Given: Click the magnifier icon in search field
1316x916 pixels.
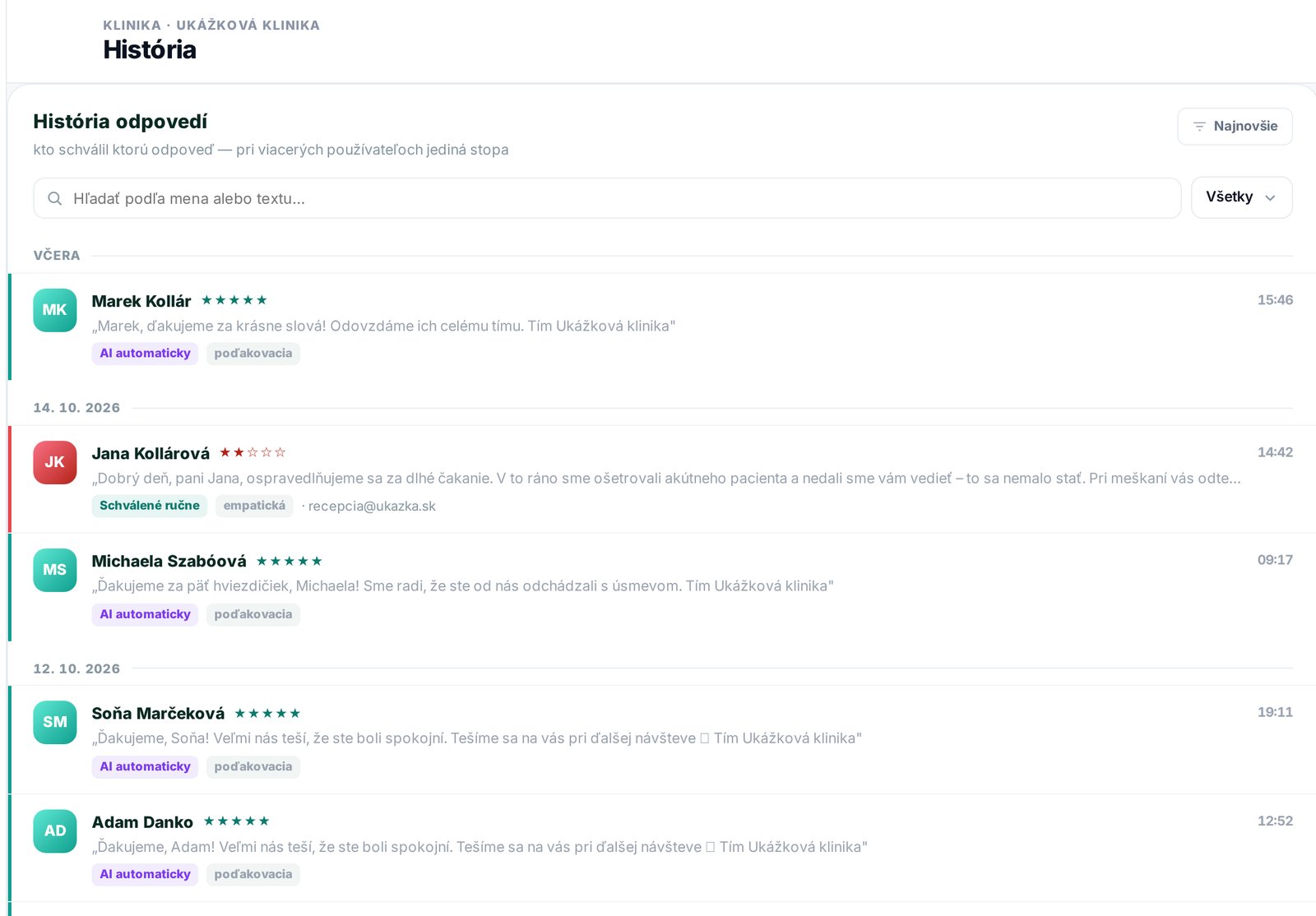Looking at the screenshot, I should 55,198.
